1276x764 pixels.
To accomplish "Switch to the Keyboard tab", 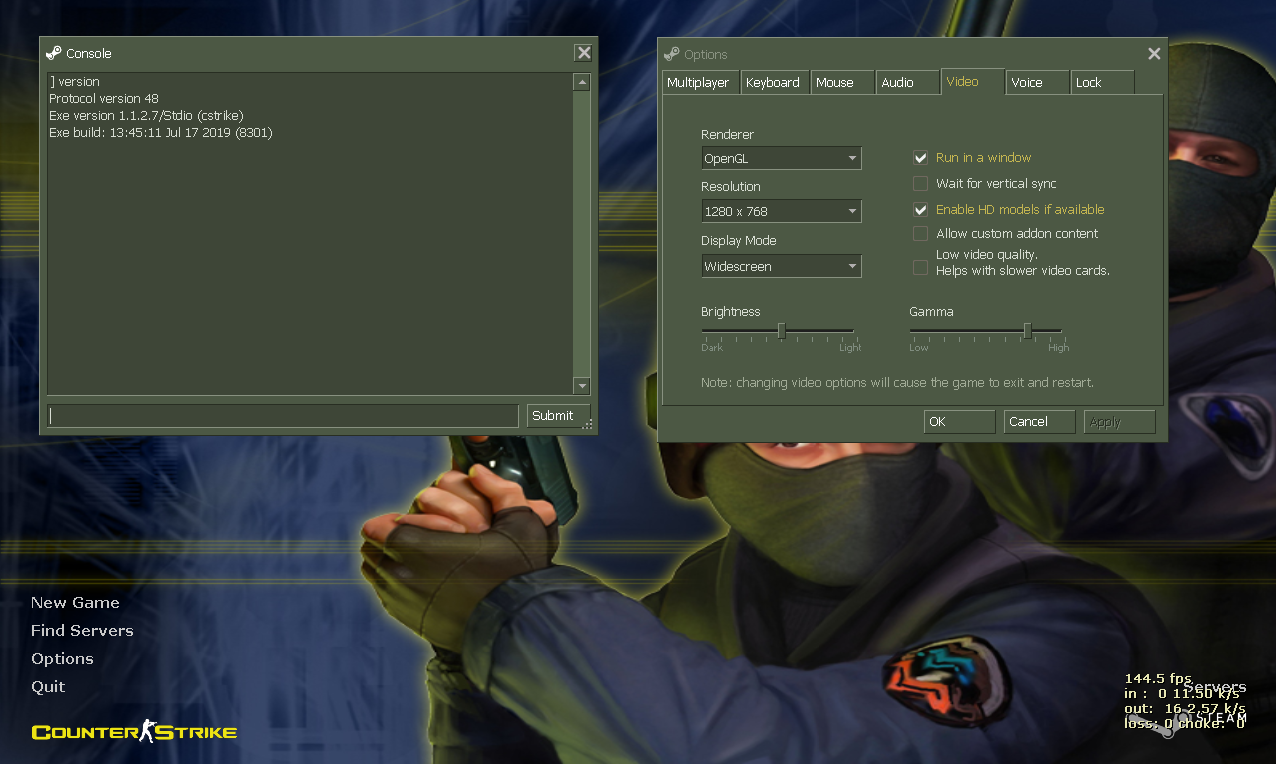I will point(774,82).
